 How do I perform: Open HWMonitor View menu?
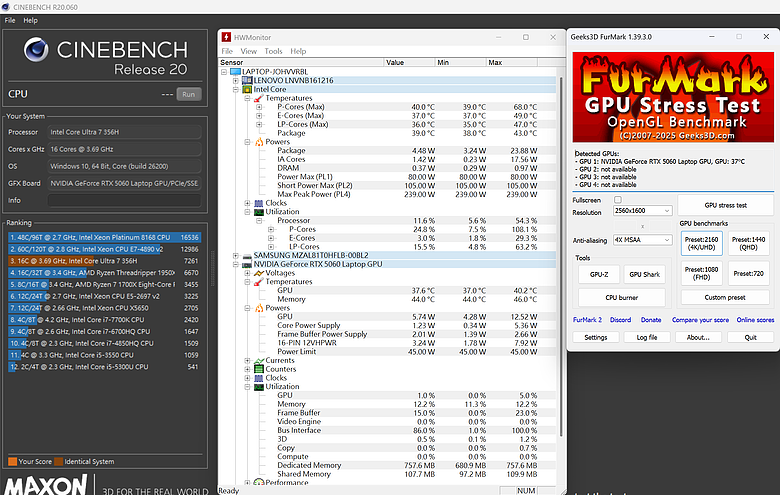pyautogui.click(x=249, y=51)
